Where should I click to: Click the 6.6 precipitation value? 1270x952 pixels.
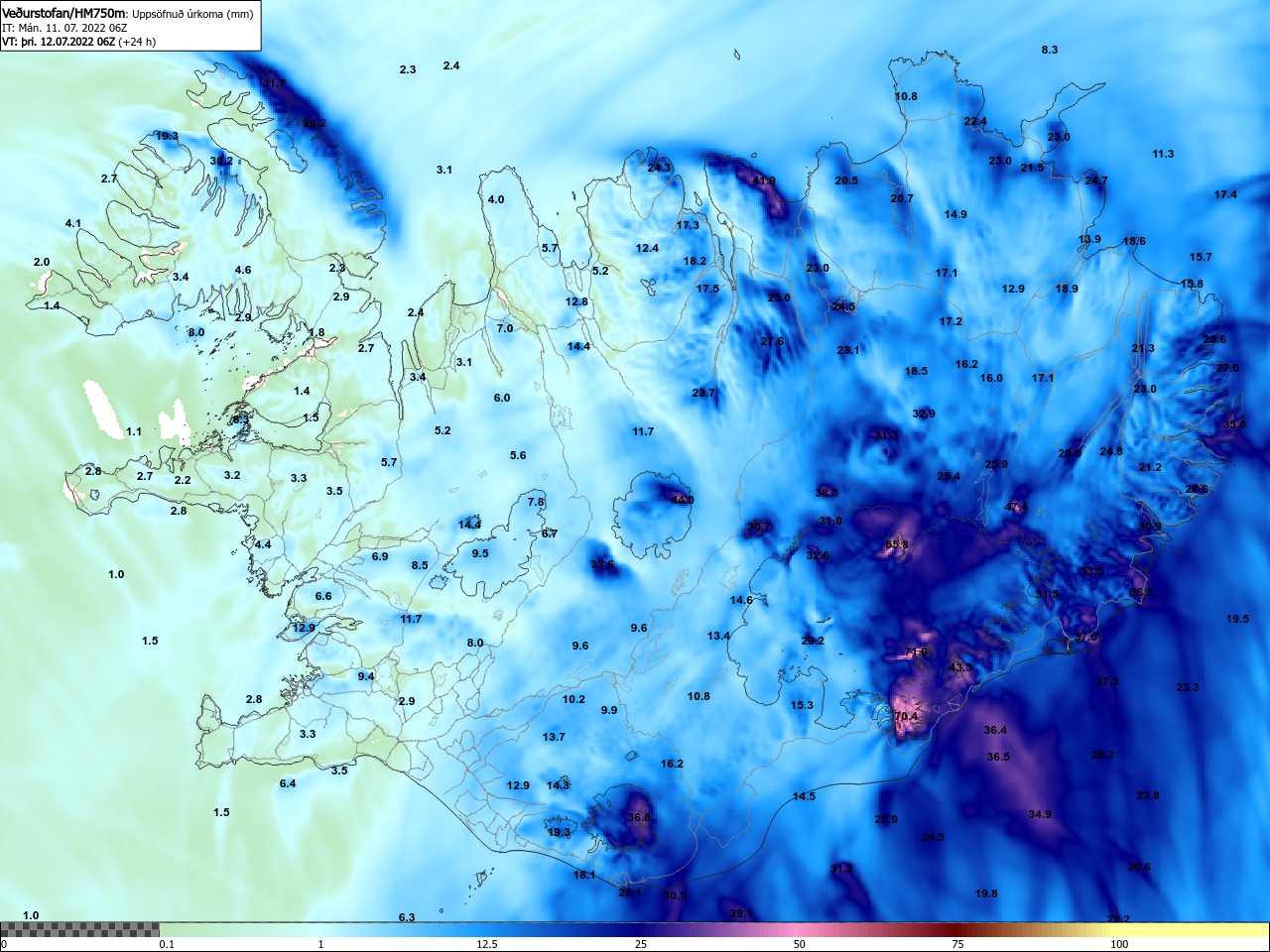pos(323,596)
